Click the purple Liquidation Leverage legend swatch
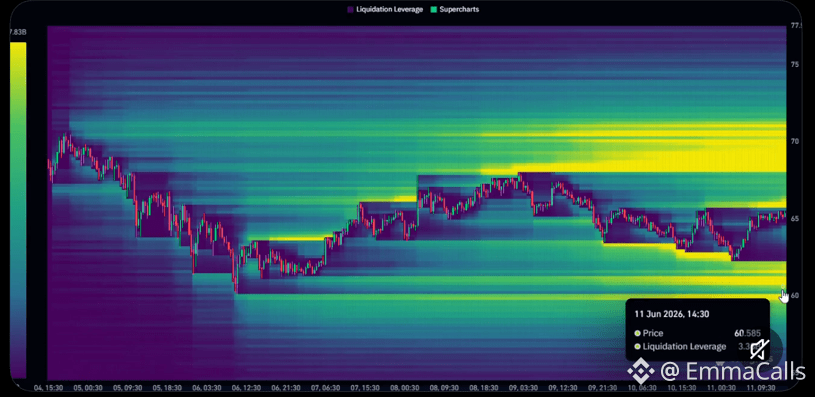The image size is (815, 397). click(350, 9)
